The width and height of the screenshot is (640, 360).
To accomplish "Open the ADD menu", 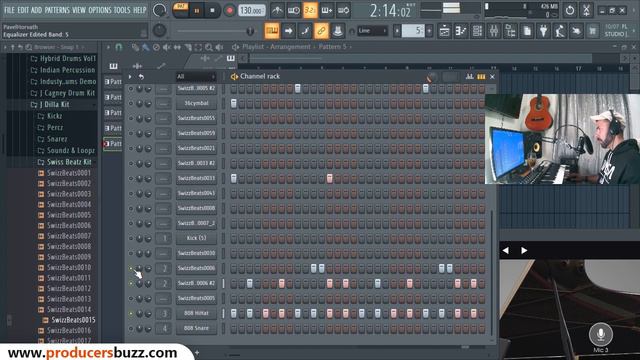I will (x=36, y=10).
